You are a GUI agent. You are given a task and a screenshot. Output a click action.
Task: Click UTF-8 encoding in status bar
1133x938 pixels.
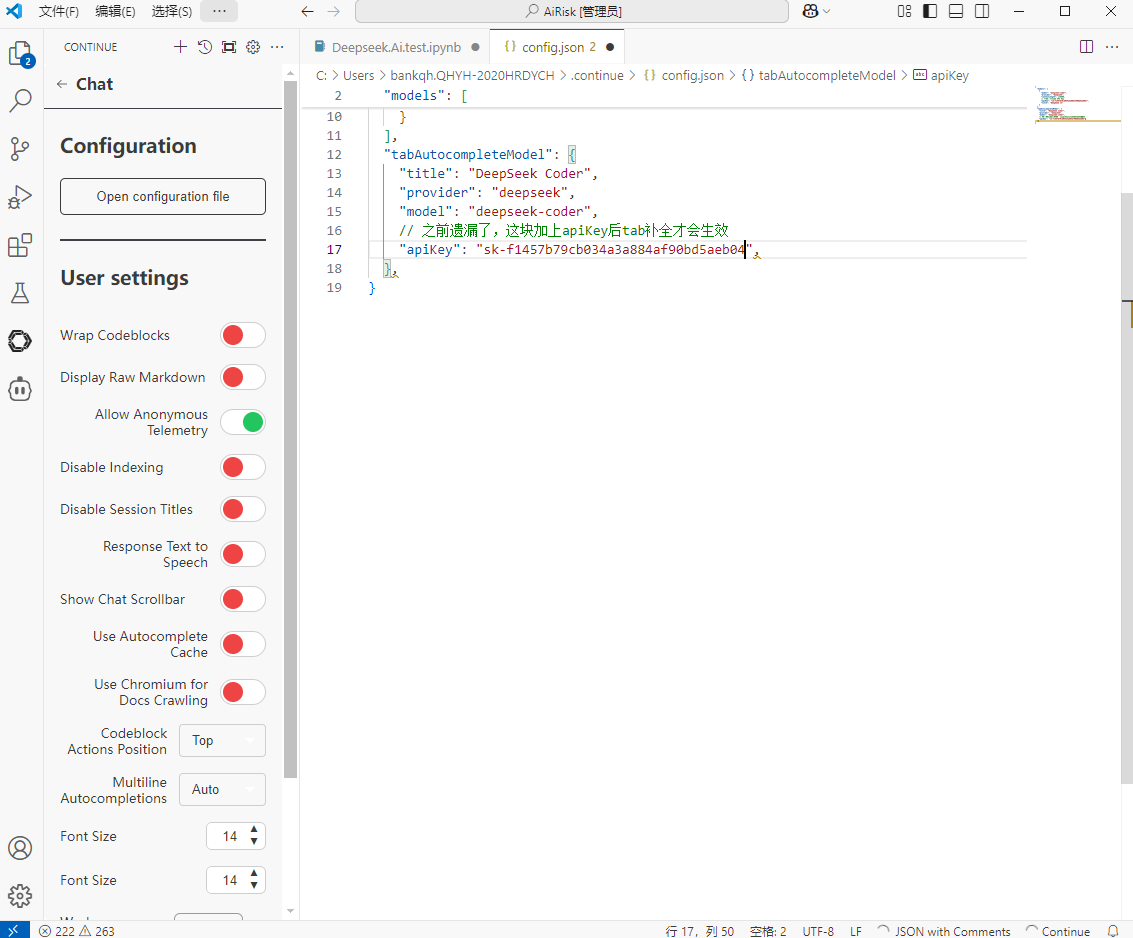(x=818, y=931)
